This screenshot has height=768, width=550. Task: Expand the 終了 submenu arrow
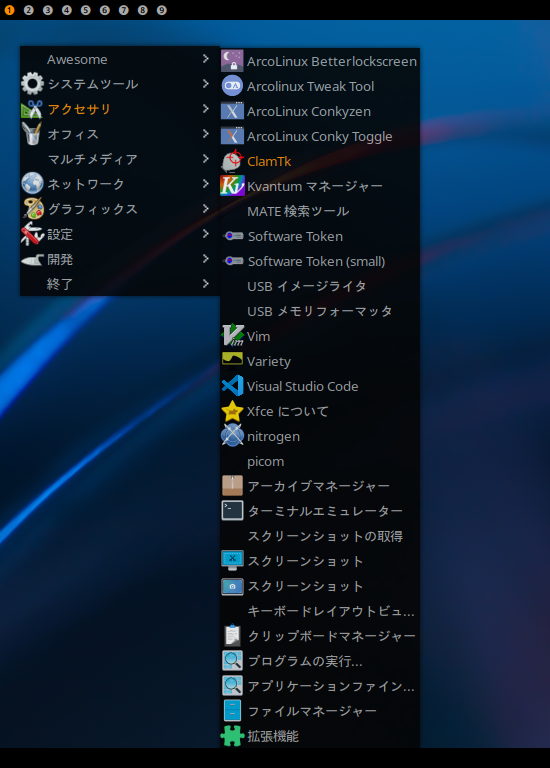pyautogui.click(x=206, y=284)
